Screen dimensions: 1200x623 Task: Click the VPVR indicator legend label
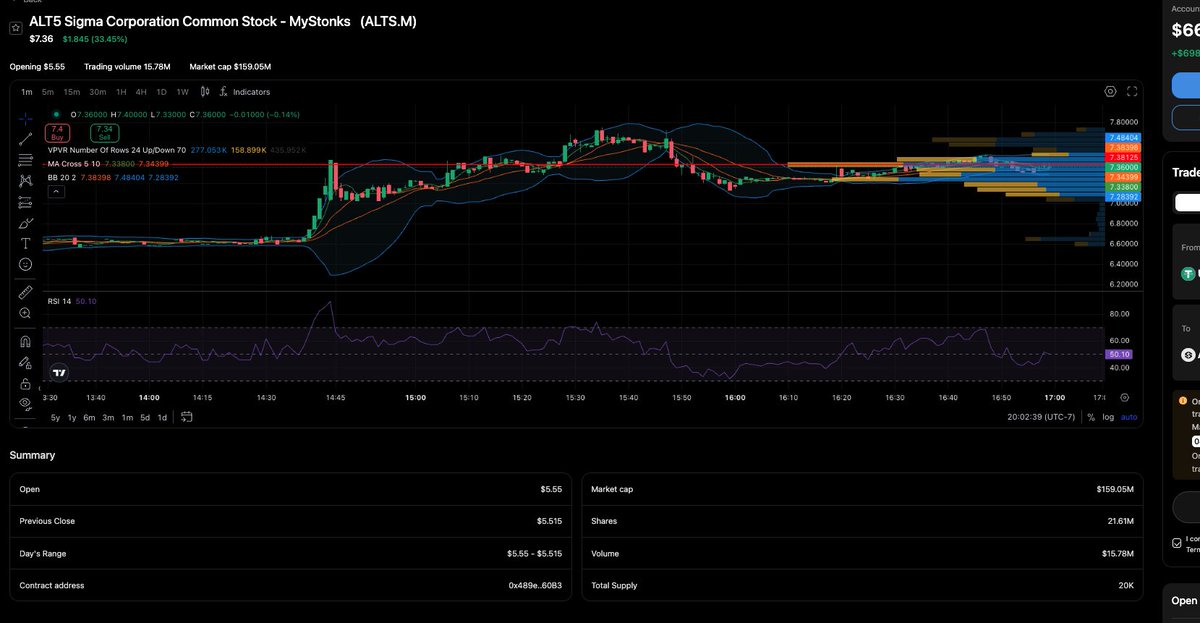point(116,149)
